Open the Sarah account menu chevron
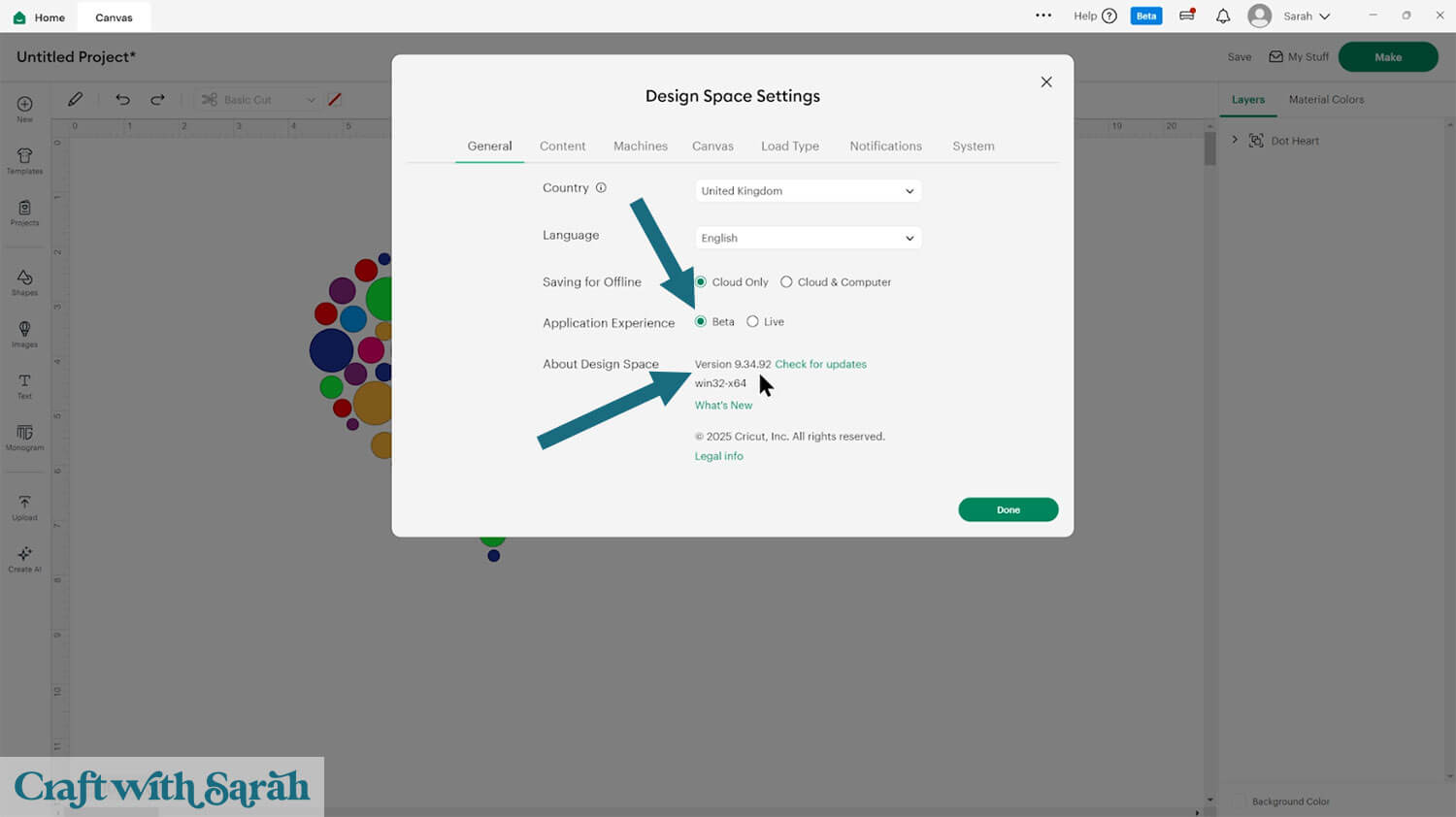 tap(1324, 16)
